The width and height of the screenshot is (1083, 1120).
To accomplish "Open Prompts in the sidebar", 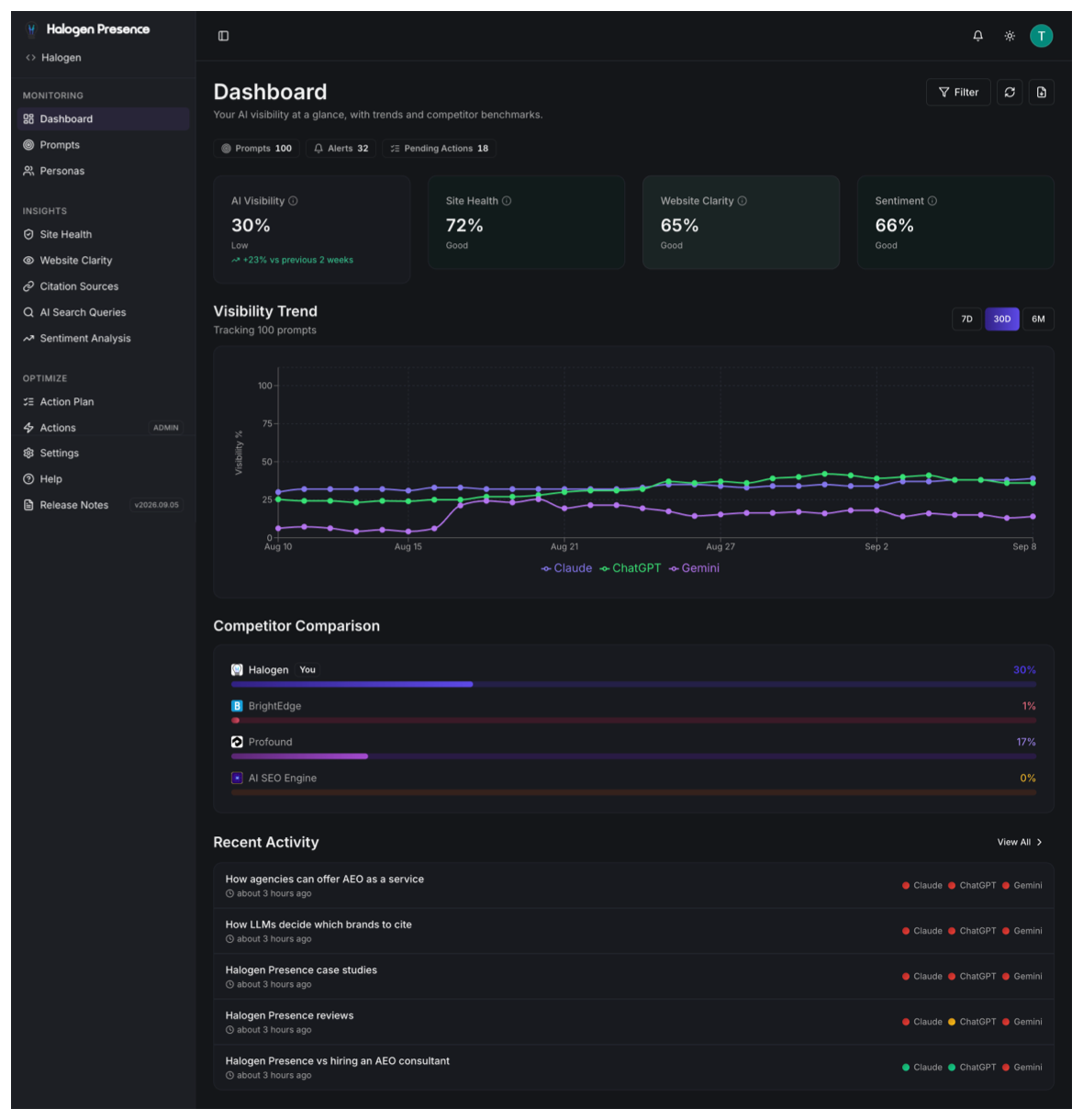I will coord(103,145).
